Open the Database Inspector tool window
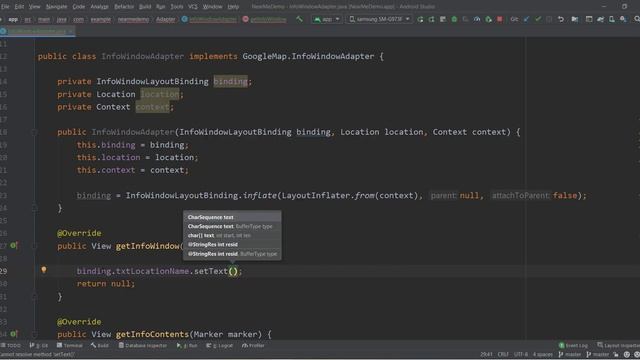The height and width of the screenshot is (360, 640). click(143, 345)
